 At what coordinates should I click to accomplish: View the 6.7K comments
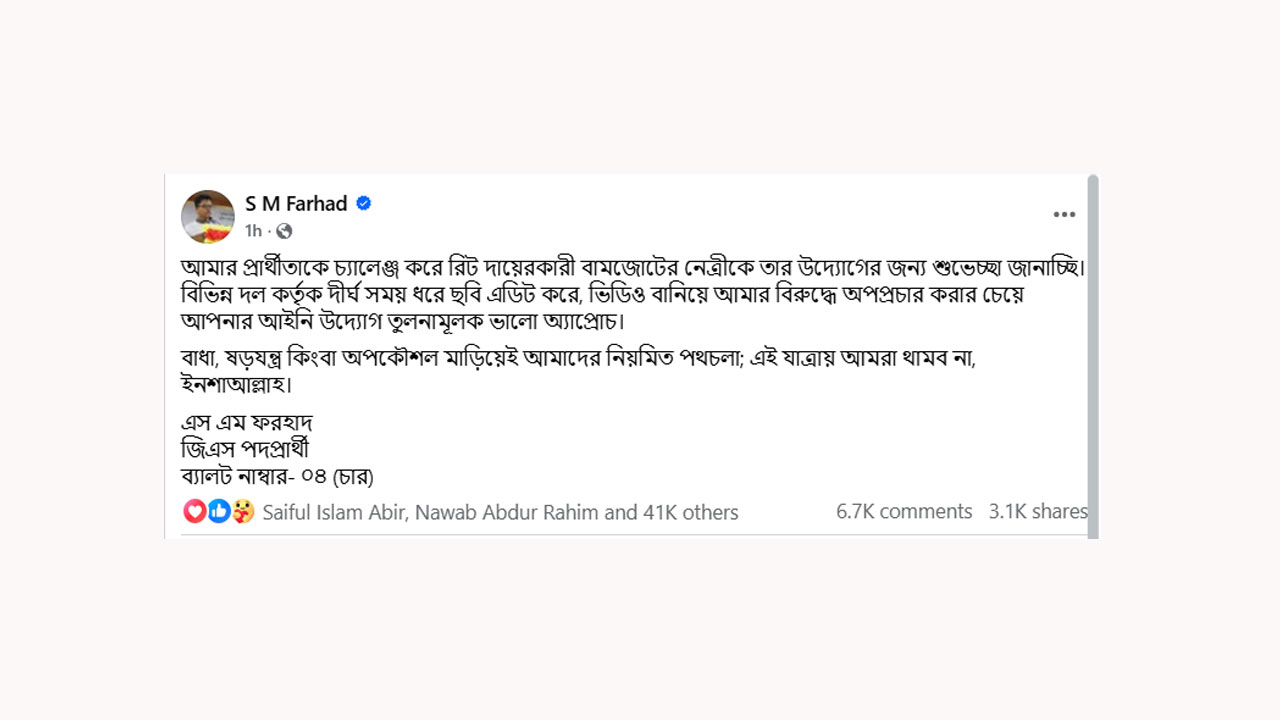pyautogui.click(x=904, y=511)
